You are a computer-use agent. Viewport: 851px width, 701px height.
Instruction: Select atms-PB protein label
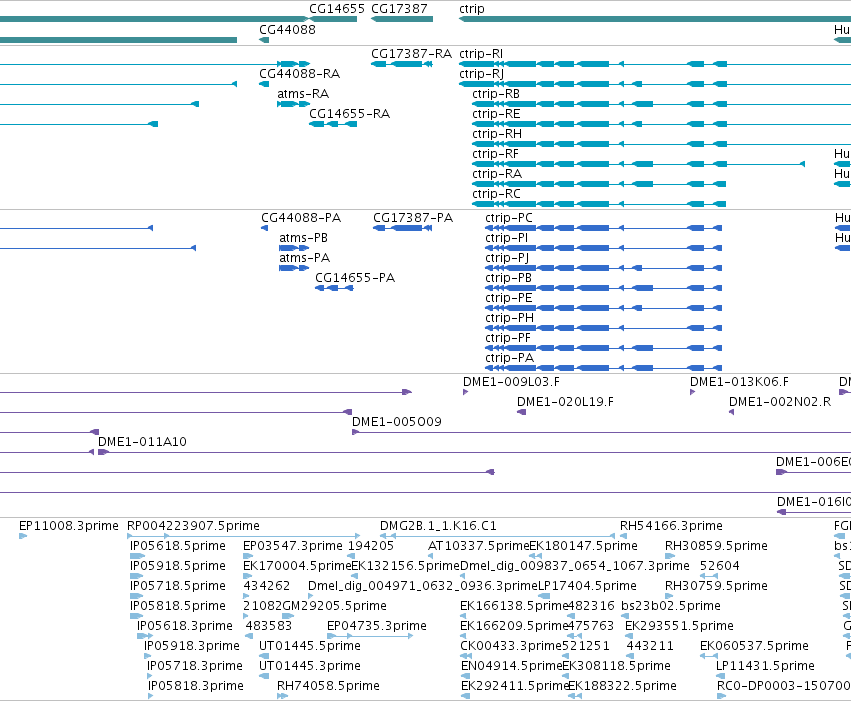point(303,238)
